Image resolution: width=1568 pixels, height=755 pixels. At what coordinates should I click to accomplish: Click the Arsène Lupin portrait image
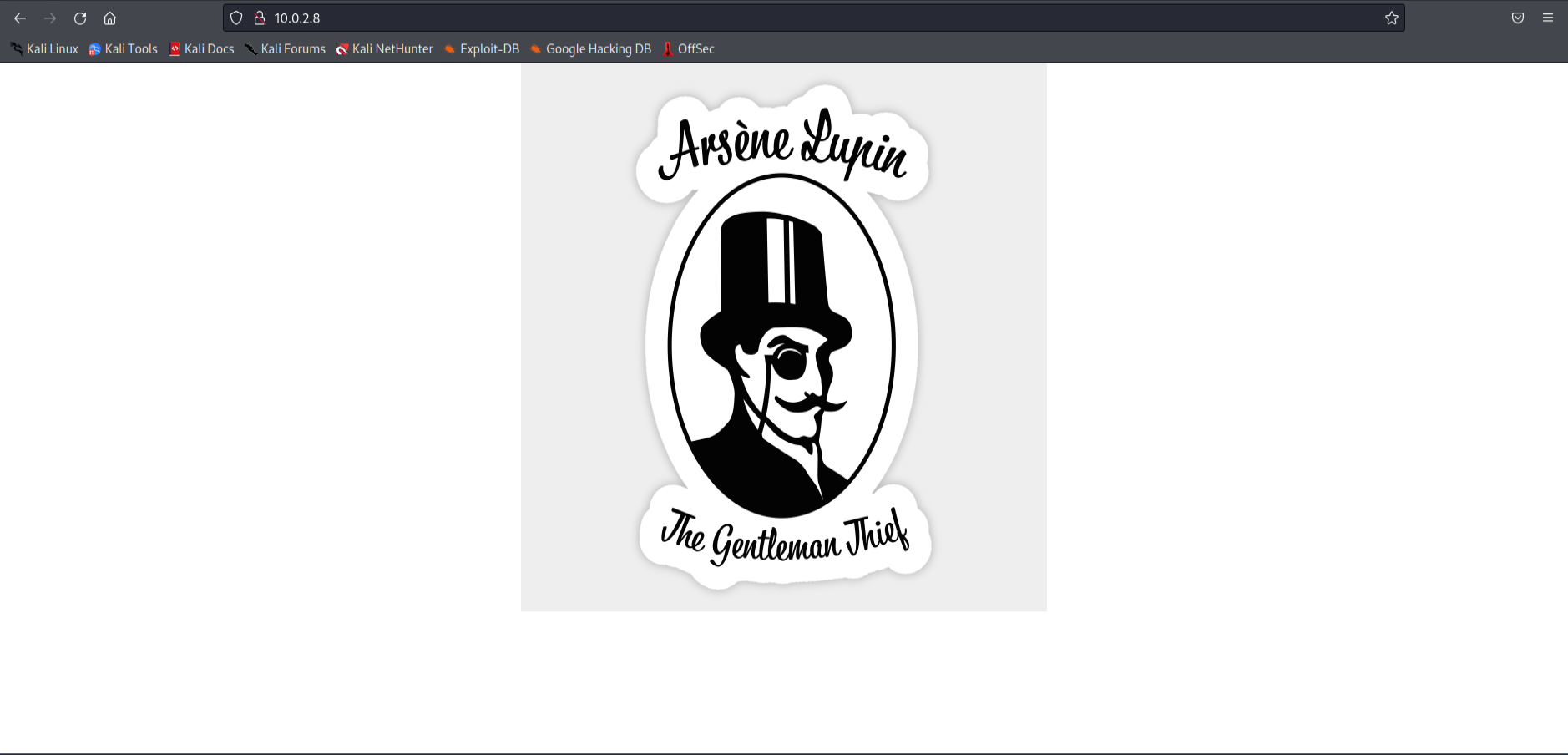coord(782,344)
